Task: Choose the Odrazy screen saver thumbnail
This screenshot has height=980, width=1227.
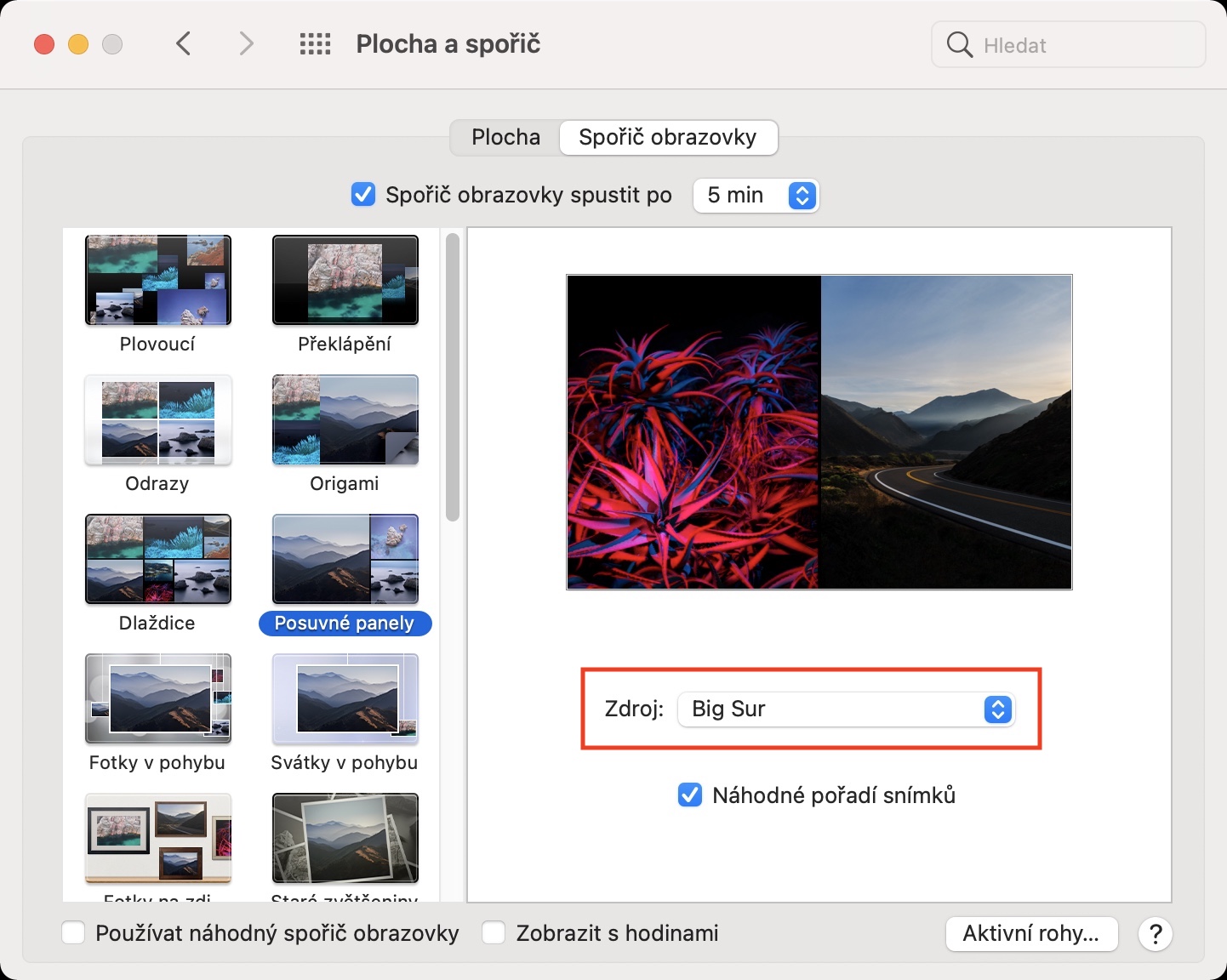Action: (158, 419)
